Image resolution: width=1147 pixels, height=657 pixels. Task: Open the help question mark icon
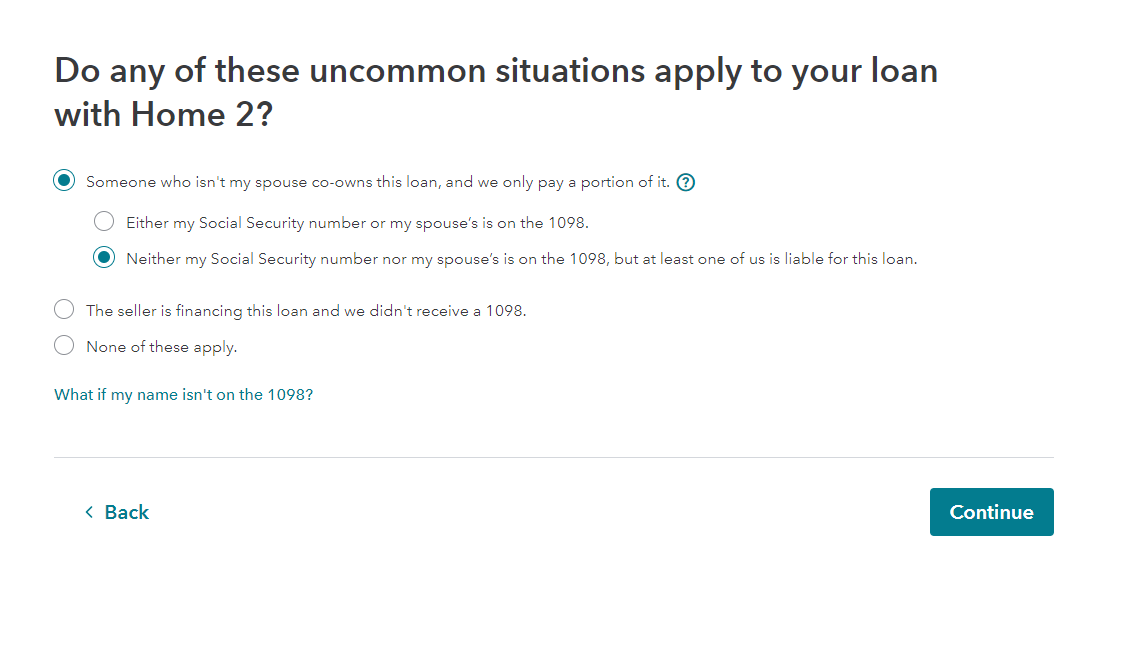point(686,182)
